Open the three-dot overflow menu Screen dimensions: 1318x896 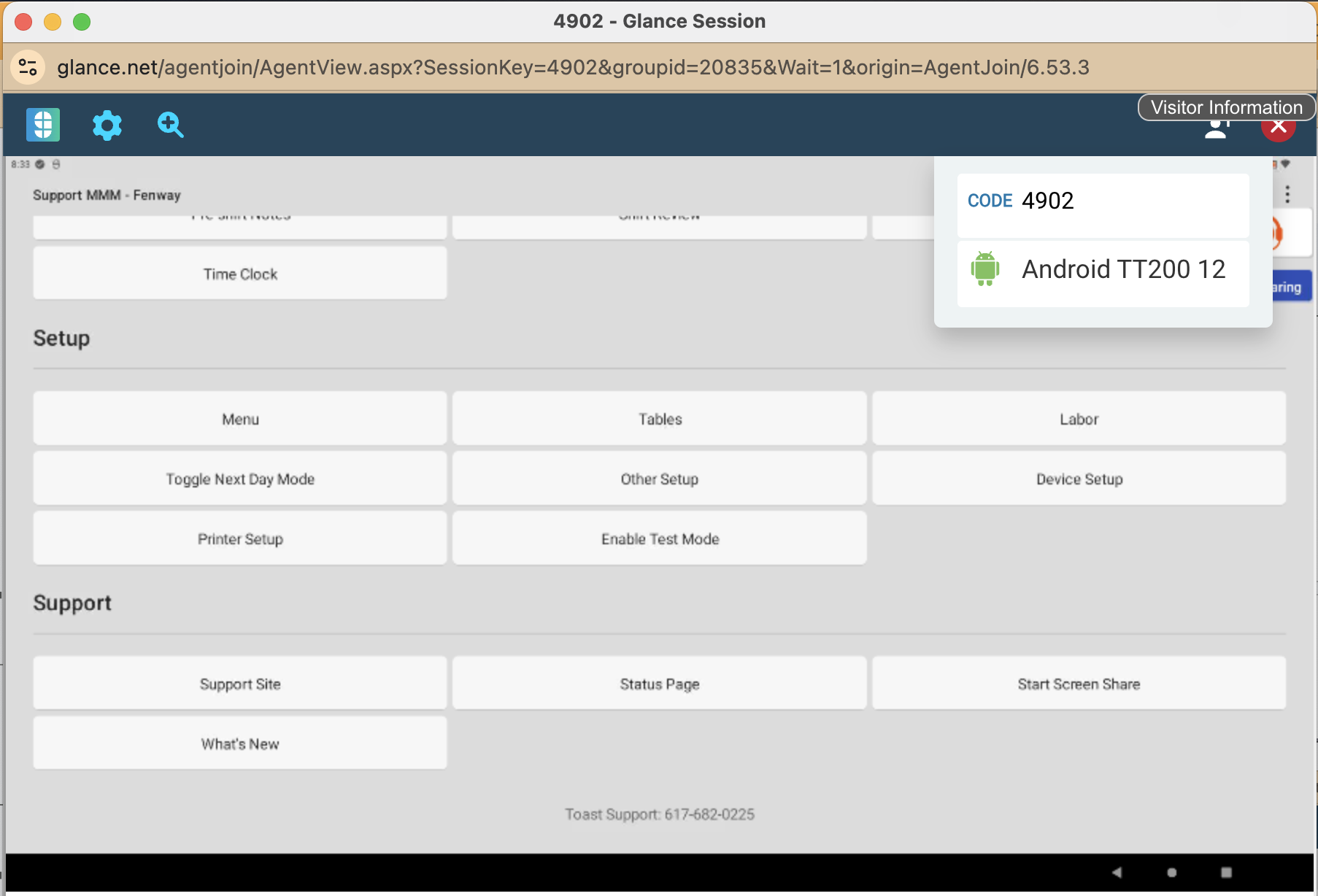(x=1287, y=194)
